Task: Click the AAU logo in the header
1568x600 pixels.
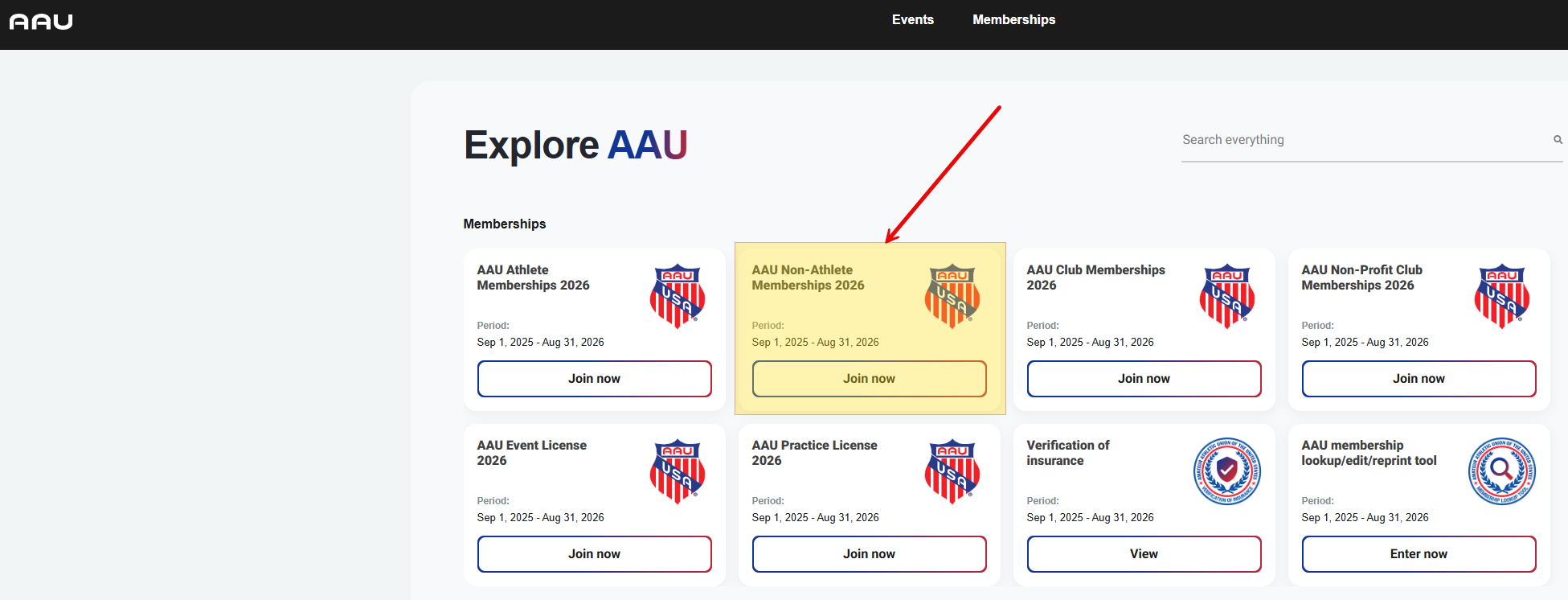Action: click(x=41, y=22)
